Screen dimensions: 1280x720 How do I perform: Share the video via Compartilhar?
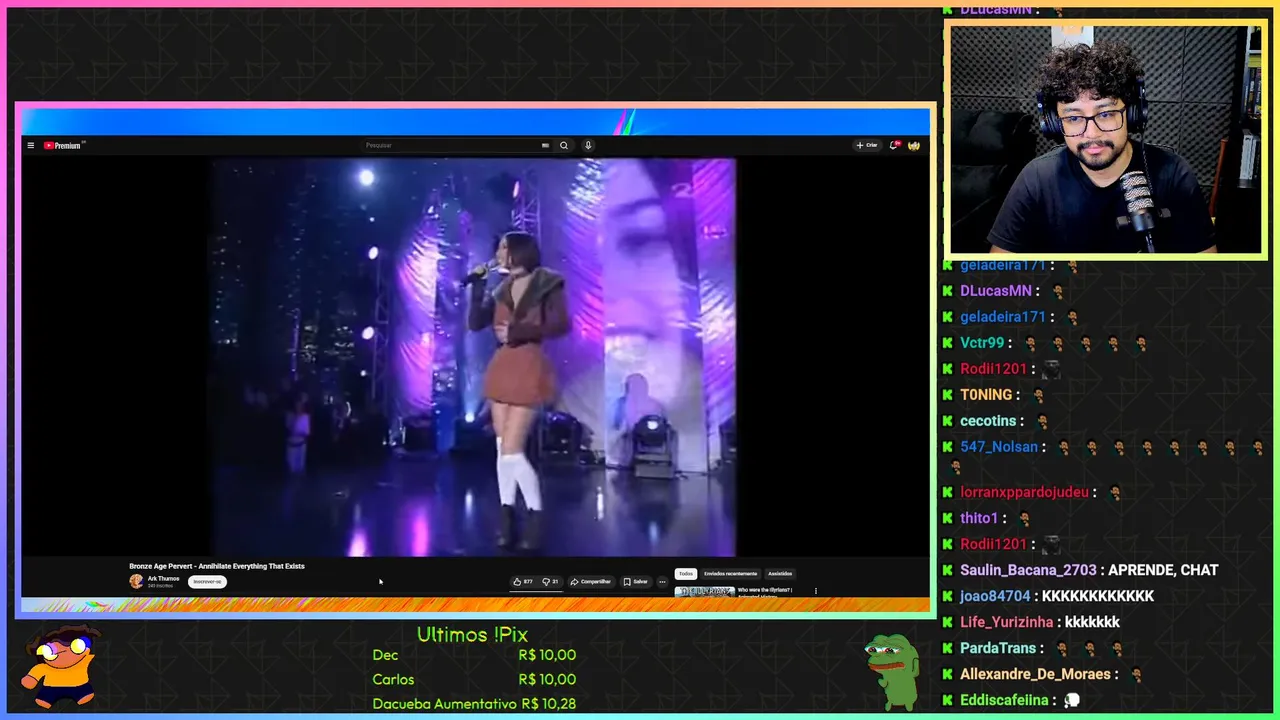pos(591,581)
